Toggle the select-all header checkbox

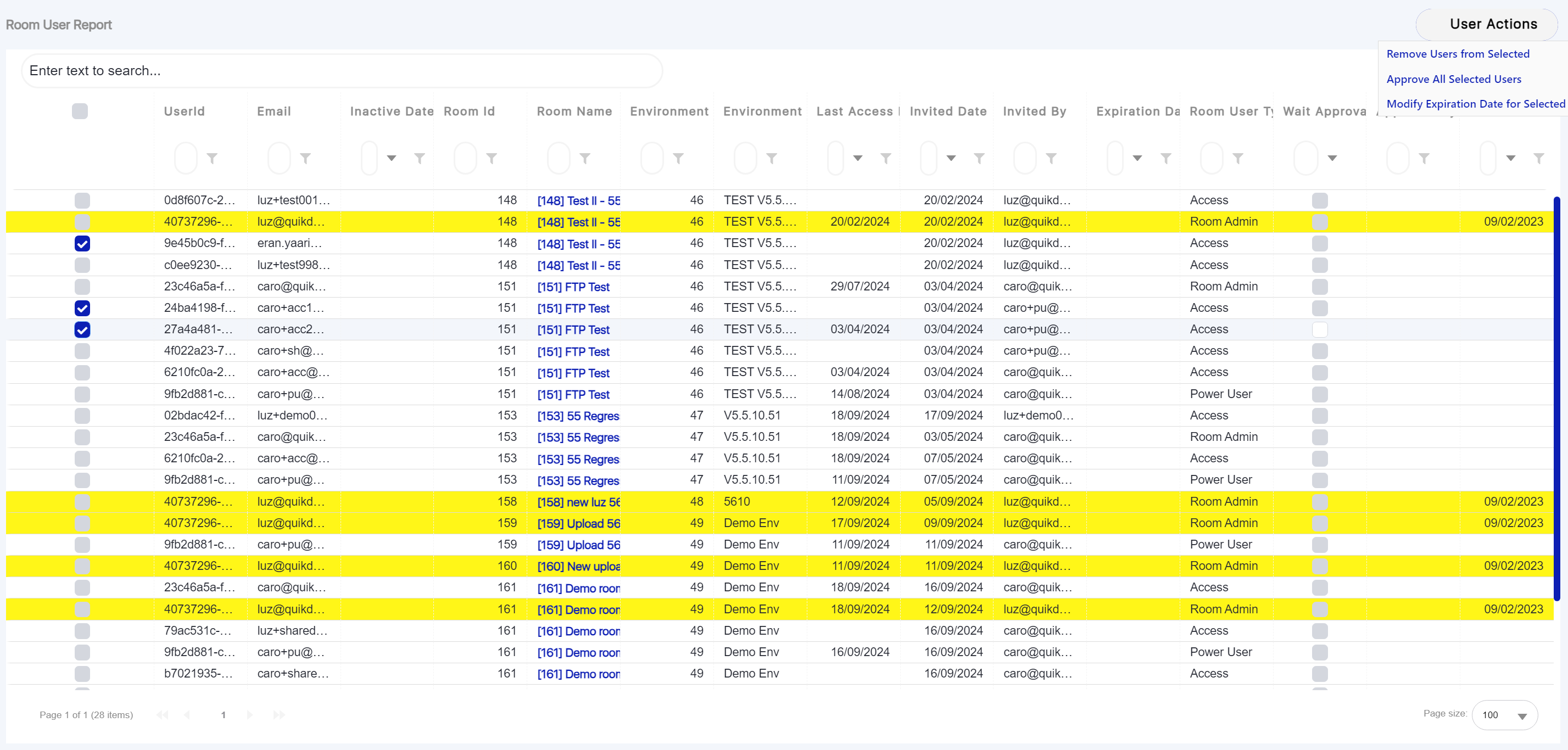click(80, 111)
